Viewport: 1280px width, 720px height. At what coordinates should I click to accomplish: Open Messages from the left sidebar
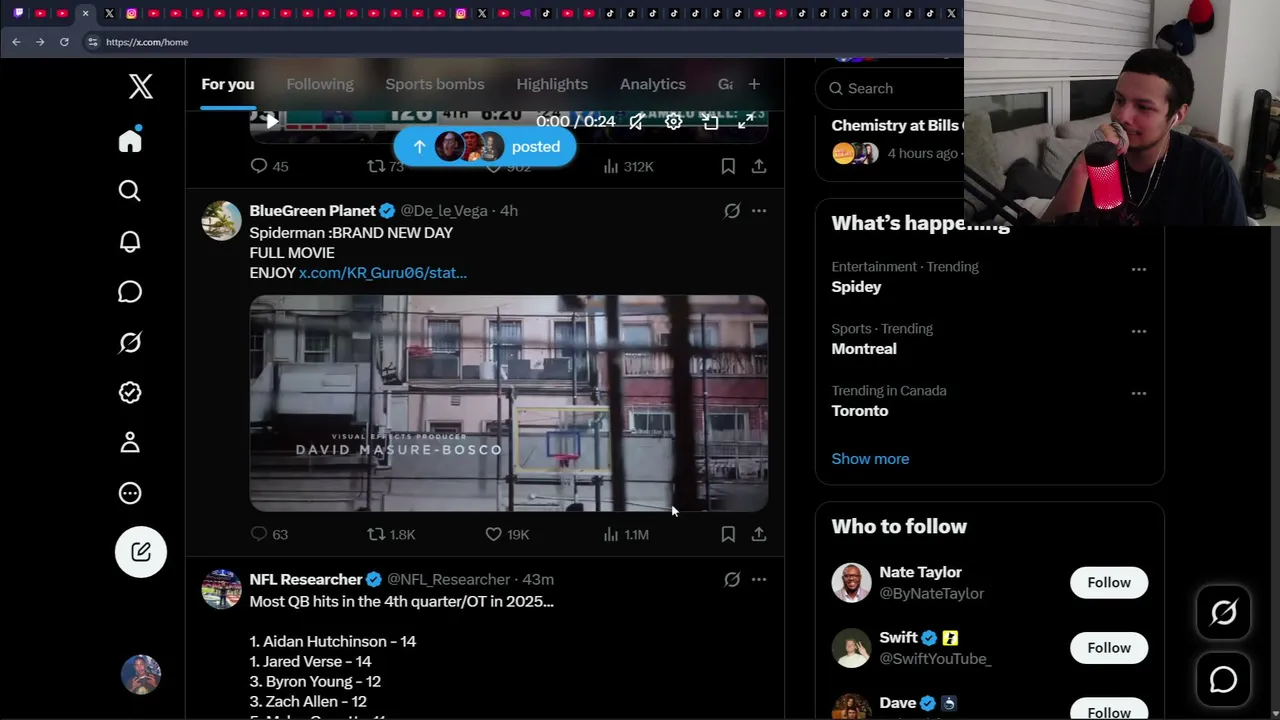click(130, 292)
